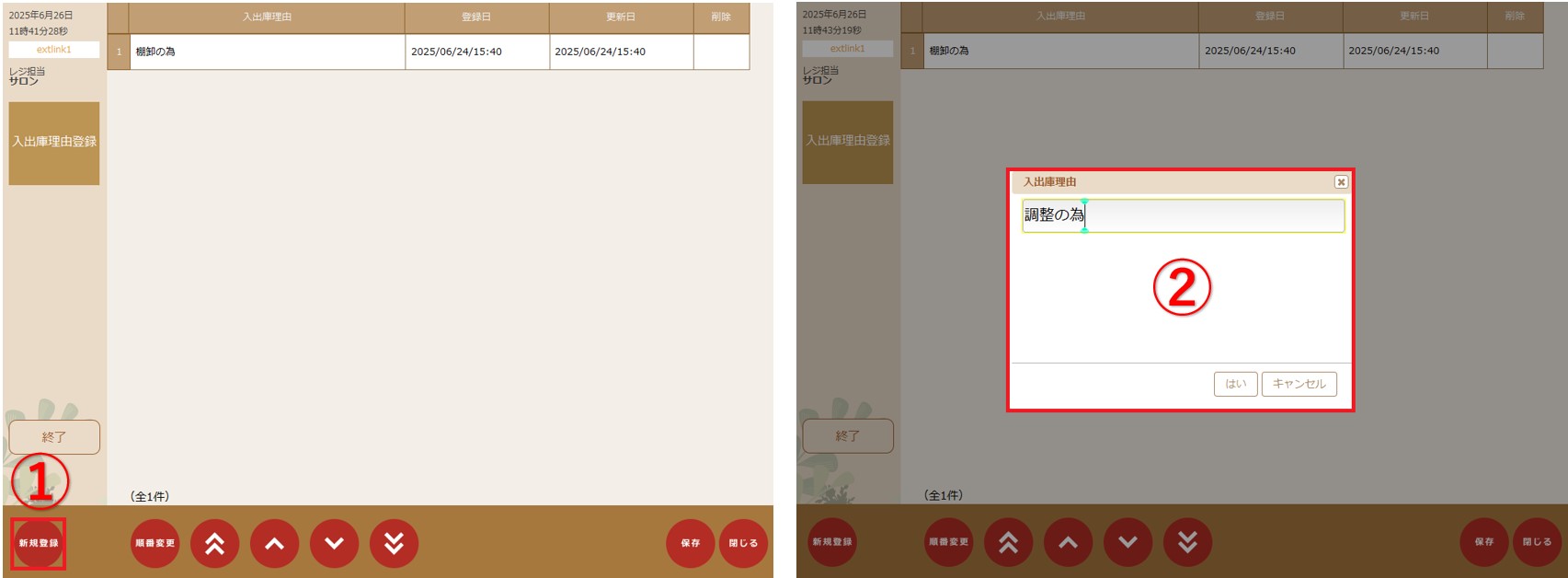Click 入出庫理由 column header in left screen
Viewport: 1568px width, 578px height.
click(x=267, y=17)
